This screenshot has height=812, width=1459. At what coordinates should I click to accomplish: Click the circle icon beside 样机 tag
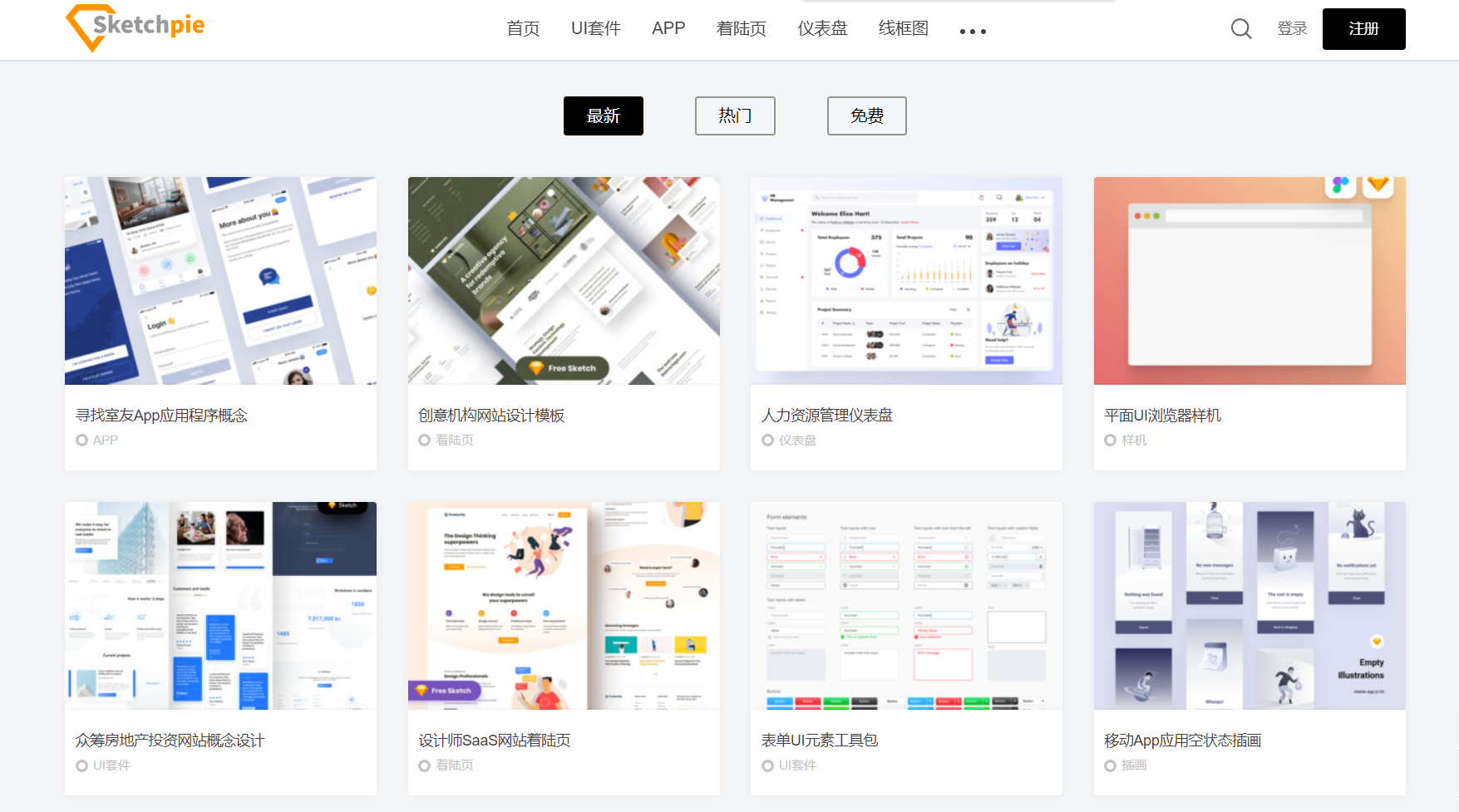coord(1110,440)
